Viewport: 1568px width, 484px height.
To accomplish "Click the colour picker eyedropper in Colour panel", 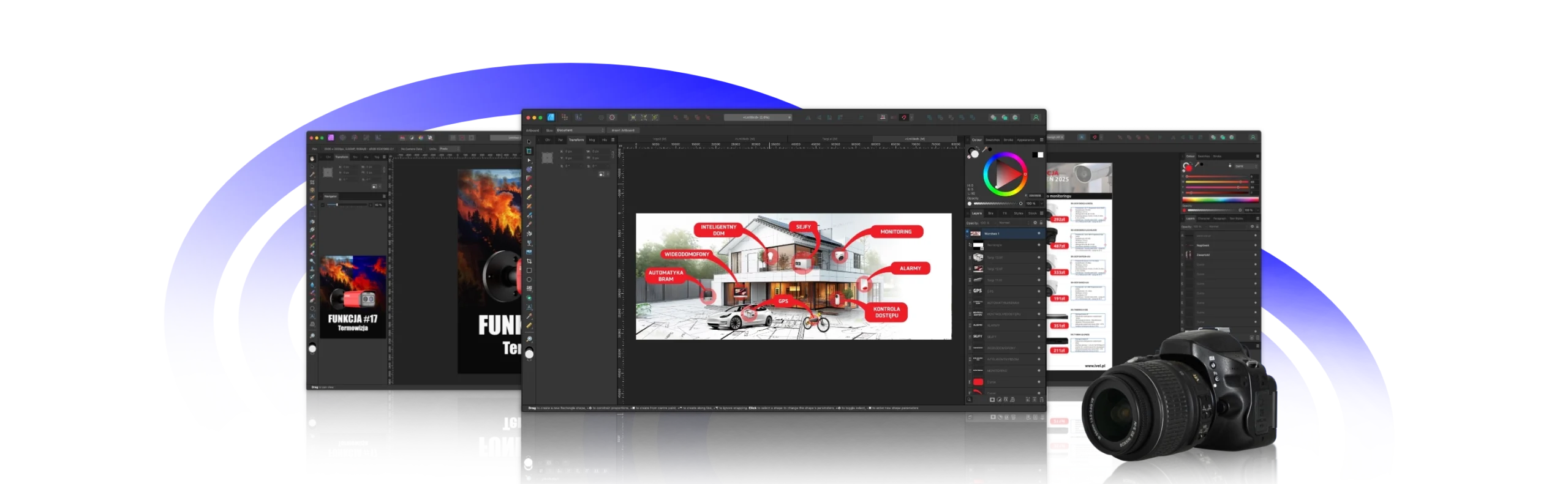I will click(x=985, y=150).
